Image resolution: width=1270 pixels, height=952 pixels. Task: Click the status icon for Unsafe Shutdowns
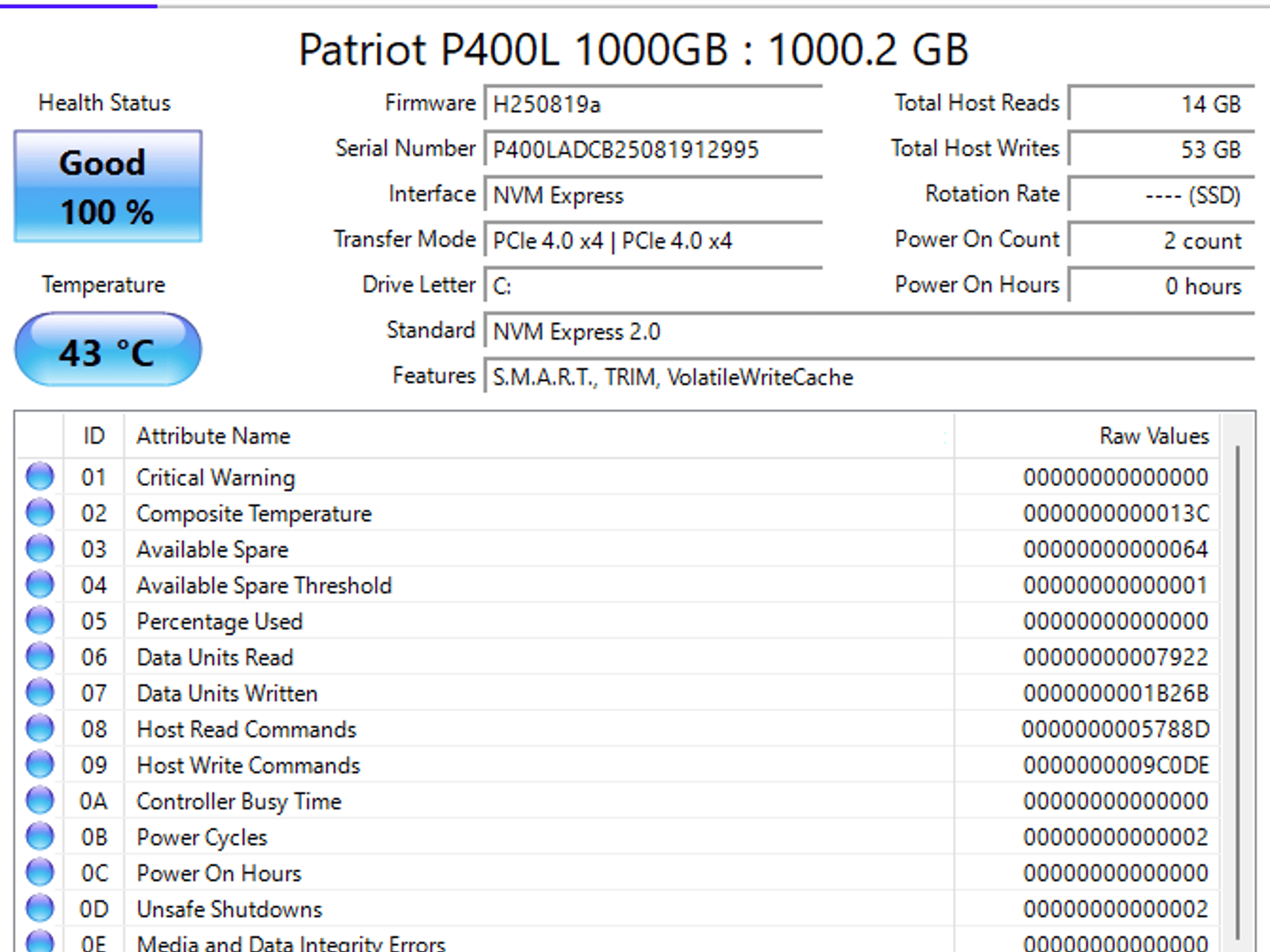(x=40, y=908)
